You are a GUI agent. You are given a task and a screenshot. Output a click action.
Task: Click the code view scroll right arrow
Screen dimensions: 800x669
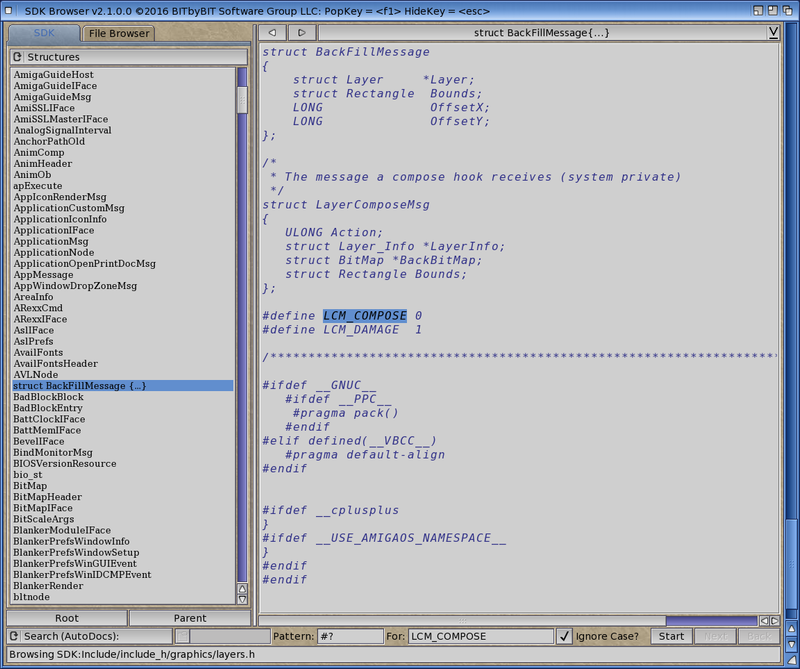(774, 621)
